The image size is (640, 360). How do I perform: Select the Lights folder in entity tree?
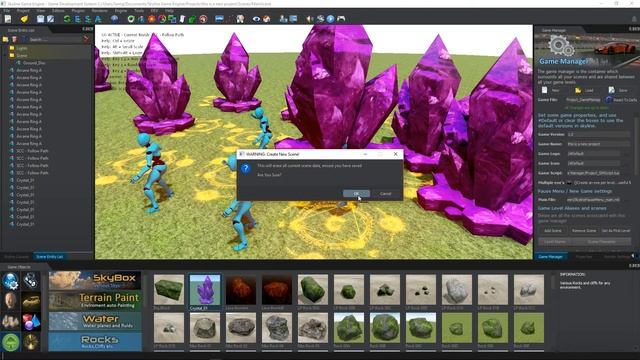click(x=22, y=48)
